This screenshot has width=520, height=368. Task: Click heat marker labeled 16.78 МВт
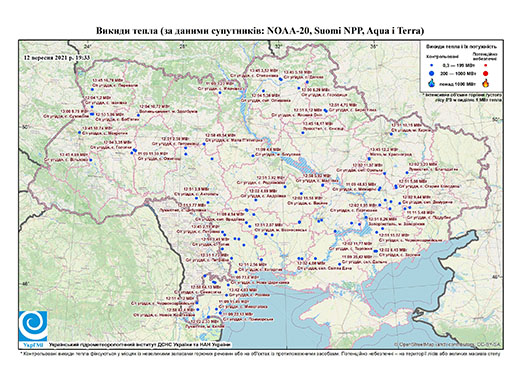92,90
